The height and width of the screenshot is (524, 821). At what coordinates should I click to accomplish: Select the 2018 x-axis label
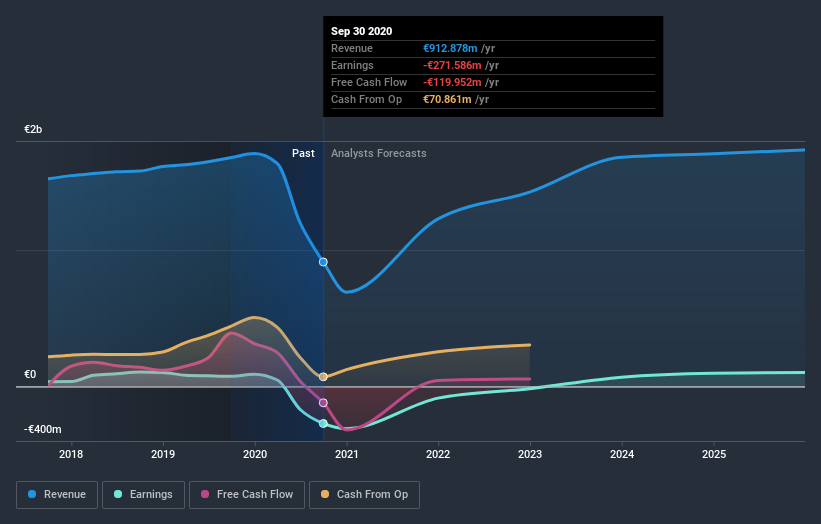(71, 454)
